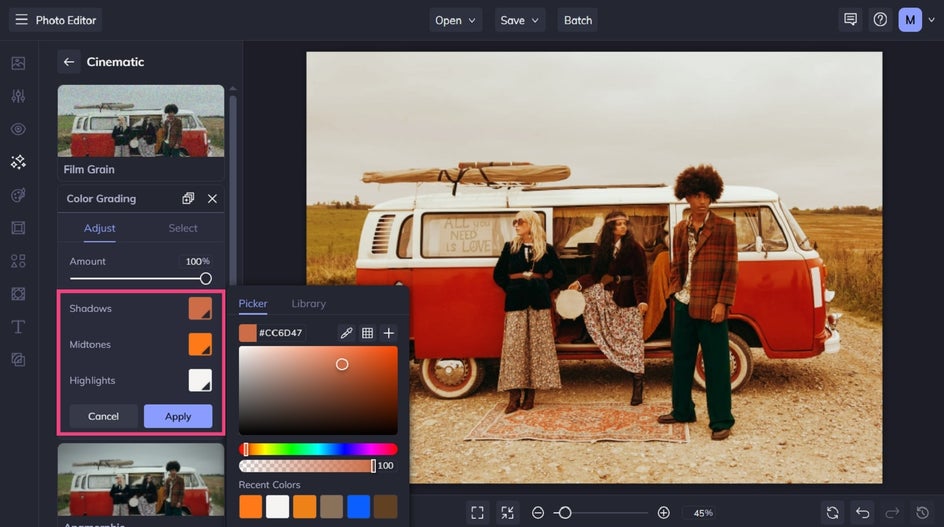Screen dimensions: 944x527
Task: Open the Highlights color swatch
Action: [x=200, y=381]
